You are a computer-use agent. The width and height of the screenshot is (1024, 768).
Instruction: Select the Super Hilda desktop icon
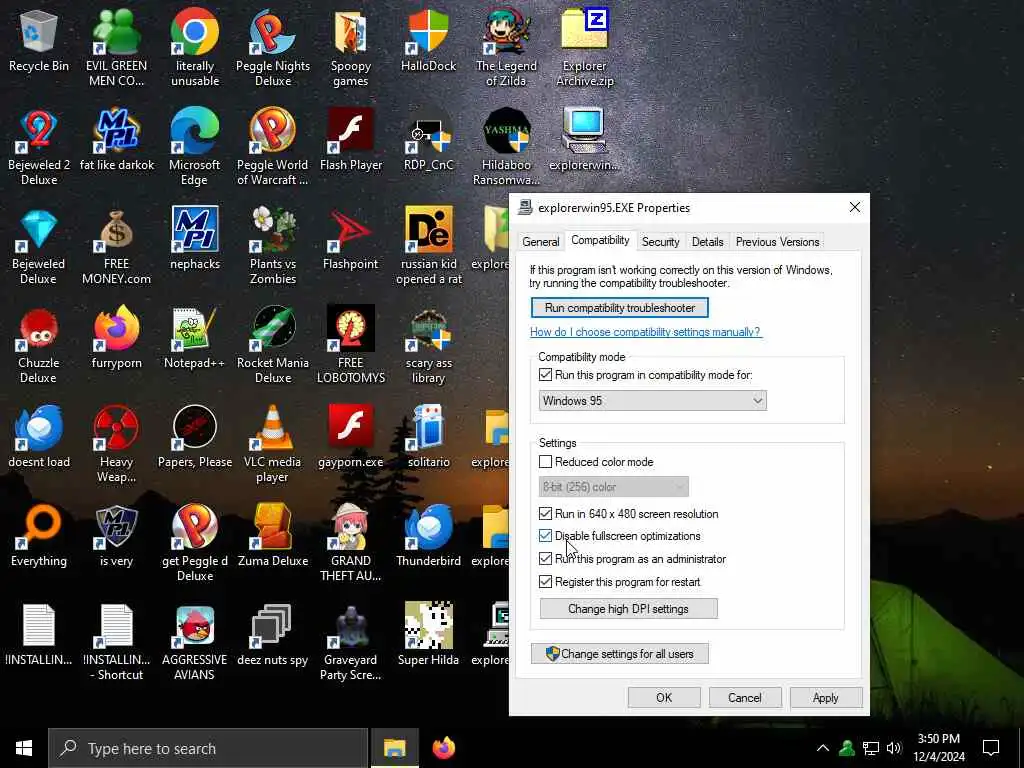pos(428,634)
